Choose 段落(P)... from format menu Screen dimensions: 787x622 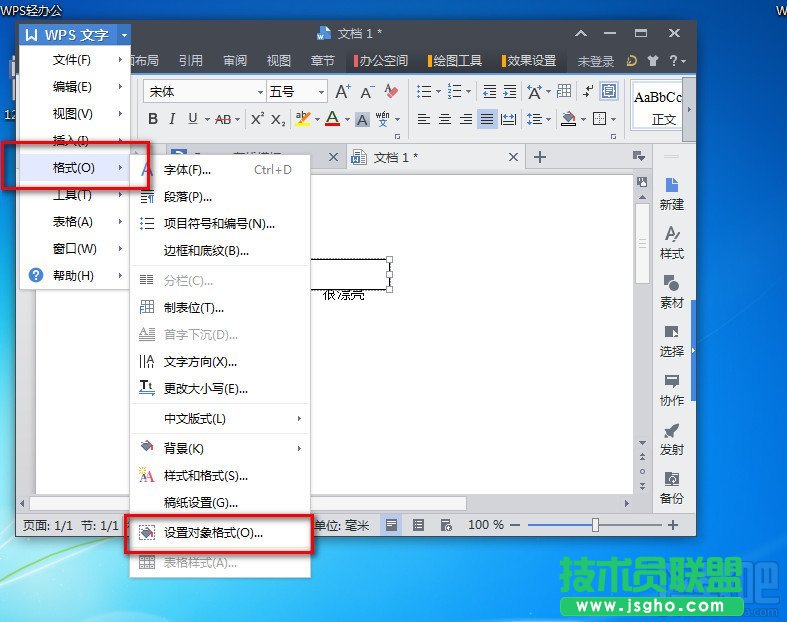(x=220, y=197)
